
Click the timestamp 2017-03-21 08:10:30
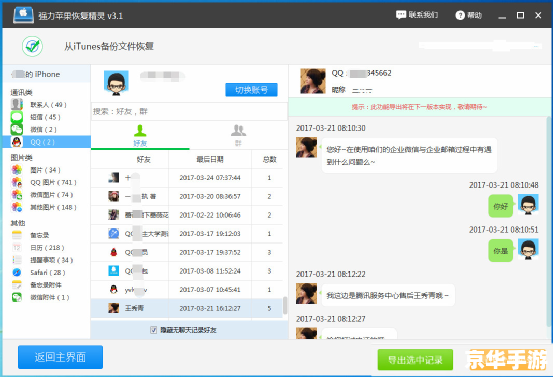(x=331, y=128)
